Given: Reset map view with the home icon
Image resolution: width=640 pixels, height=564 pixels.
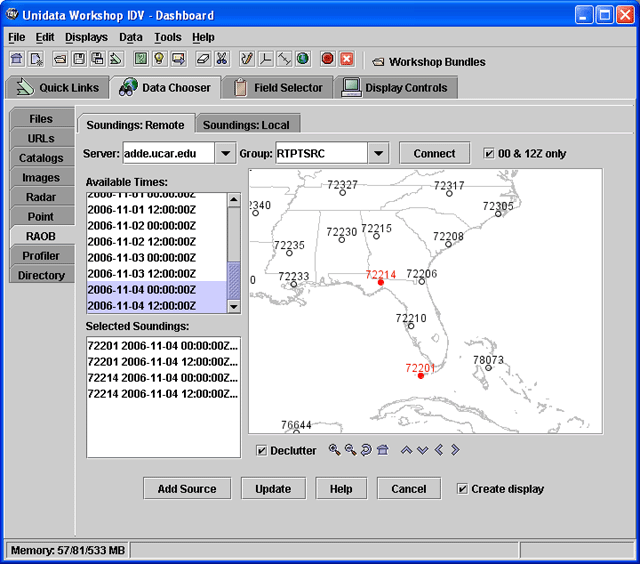Looking at the screenshot, I should (x=382, y=450).
